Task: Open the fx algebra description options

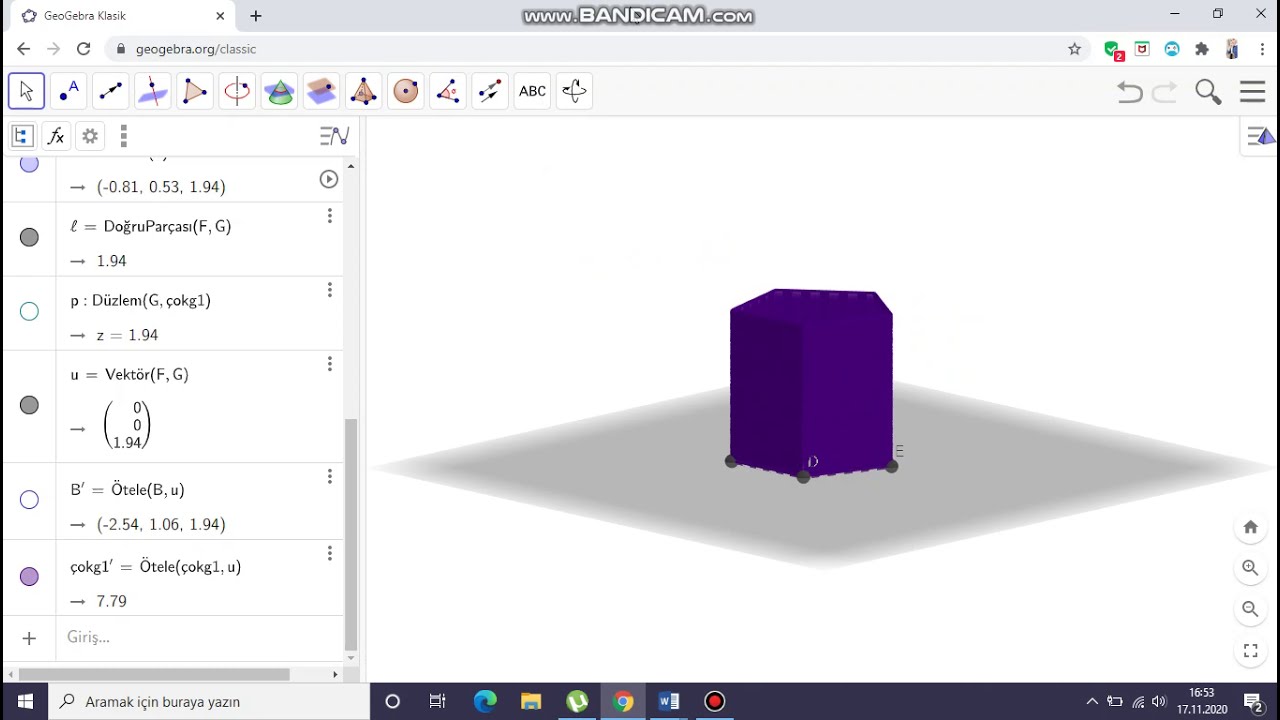Action: pyautogui.click(x=56, y=136)
